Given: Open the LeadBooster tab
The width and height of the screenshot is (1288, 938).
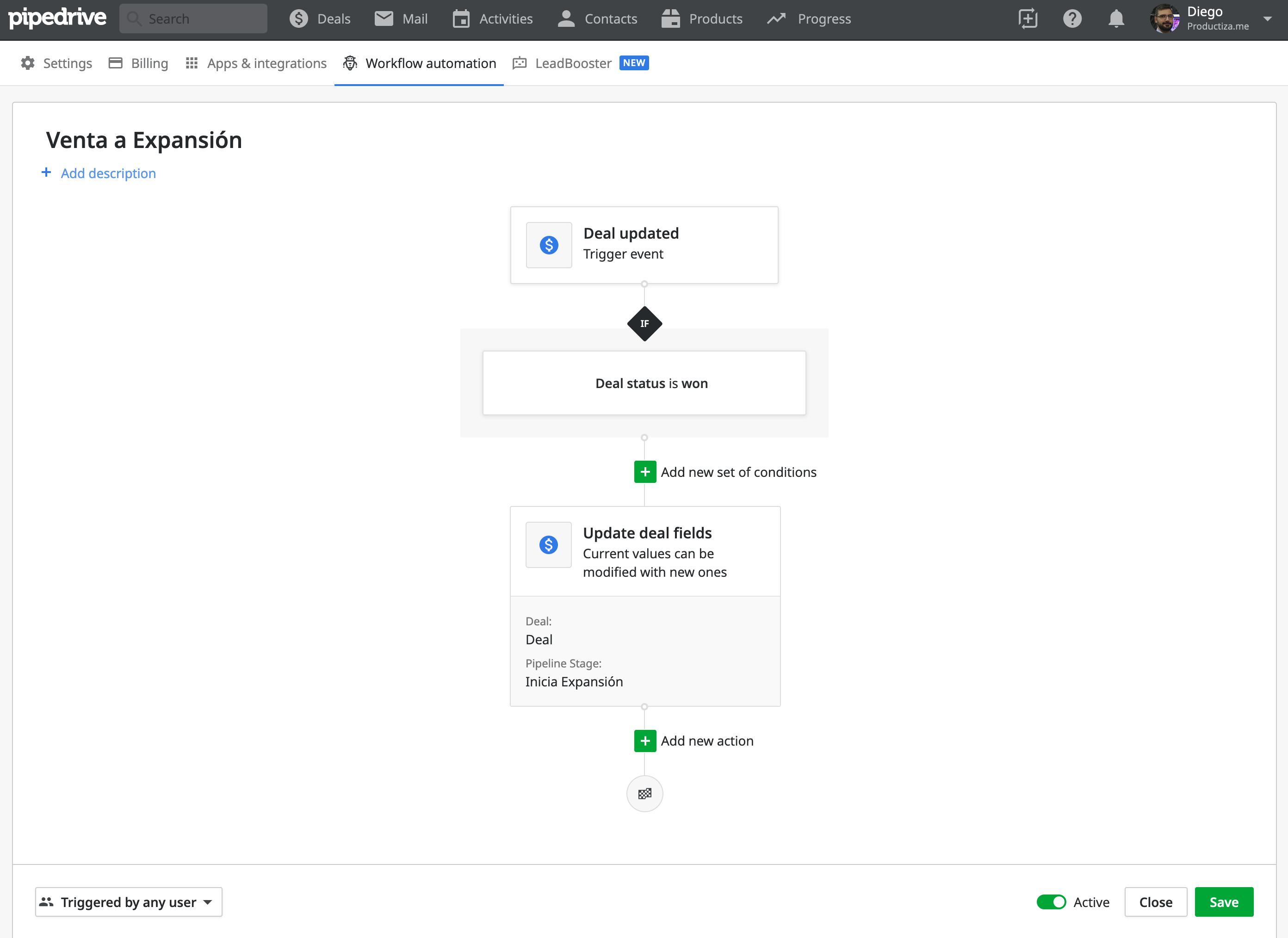Looking at the screenshot, I should 572,63.
